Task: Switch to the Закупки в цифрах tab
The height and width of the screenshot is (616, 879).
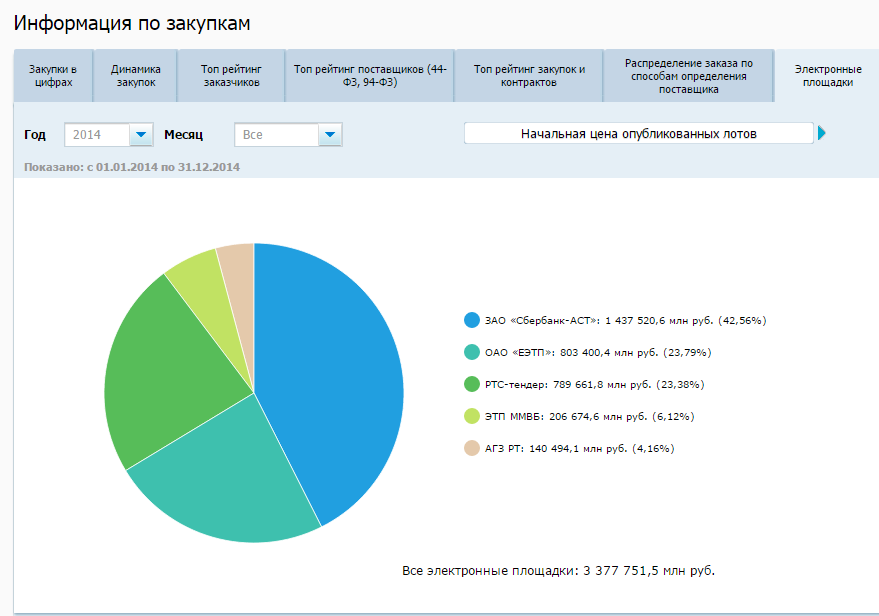Action: point(53,76)
